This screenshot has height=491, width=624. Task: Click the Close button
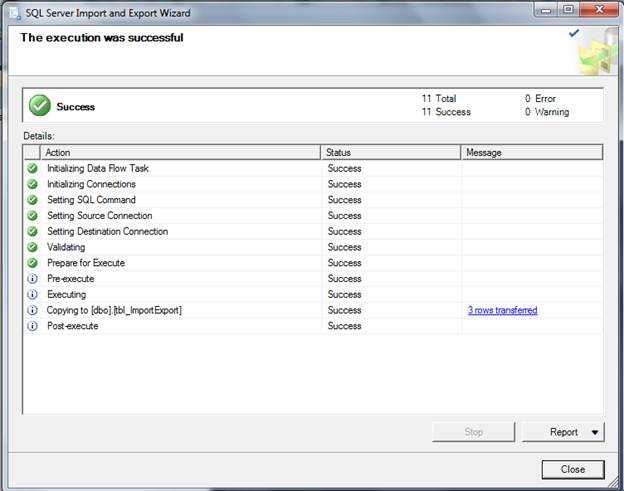[x=573, y=470]
